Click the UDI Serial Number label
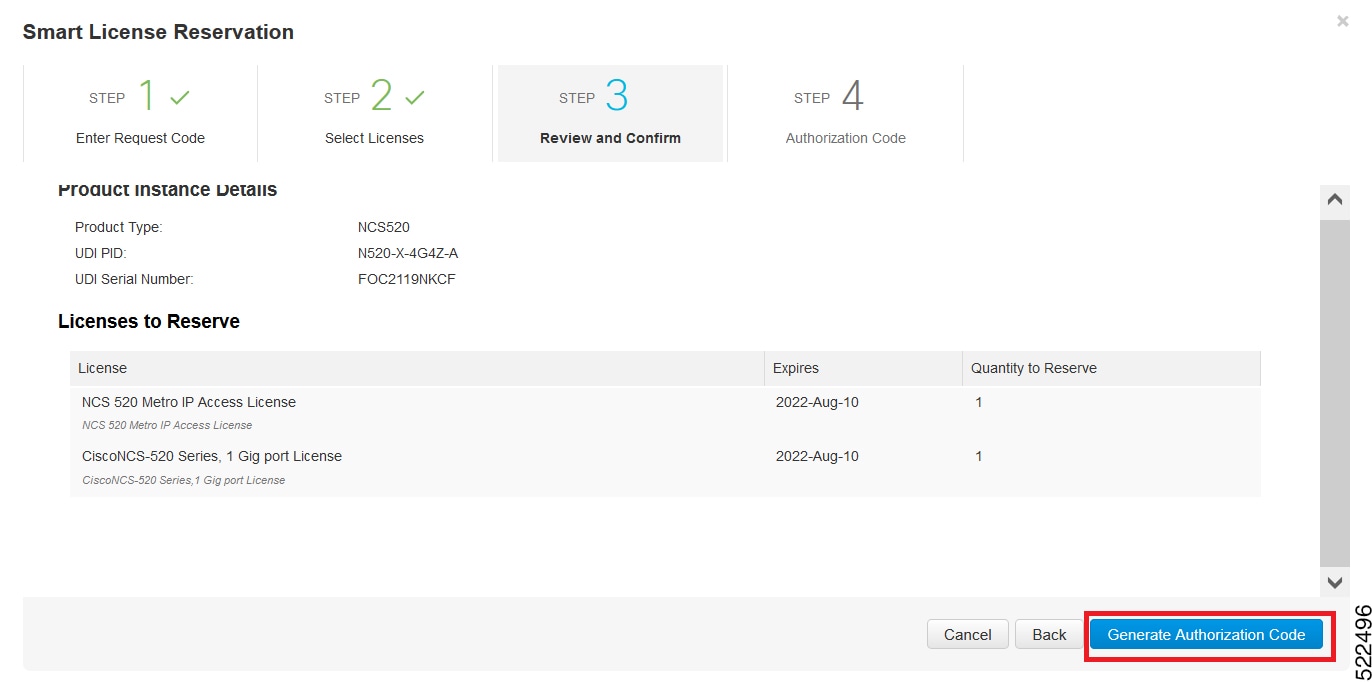1372x682 pixels. point(134,279)
